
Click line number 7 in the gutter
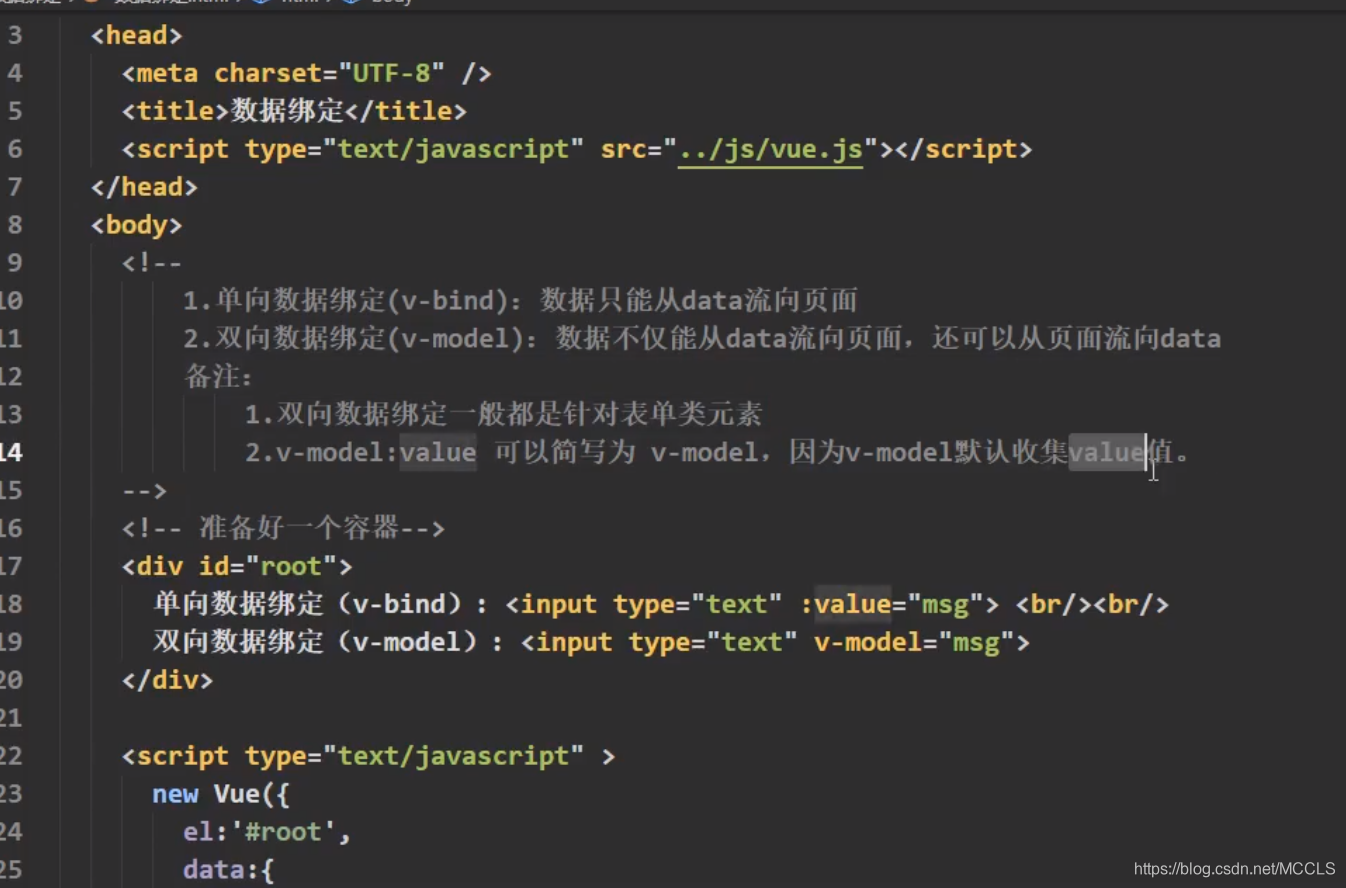tap(14, 187)
